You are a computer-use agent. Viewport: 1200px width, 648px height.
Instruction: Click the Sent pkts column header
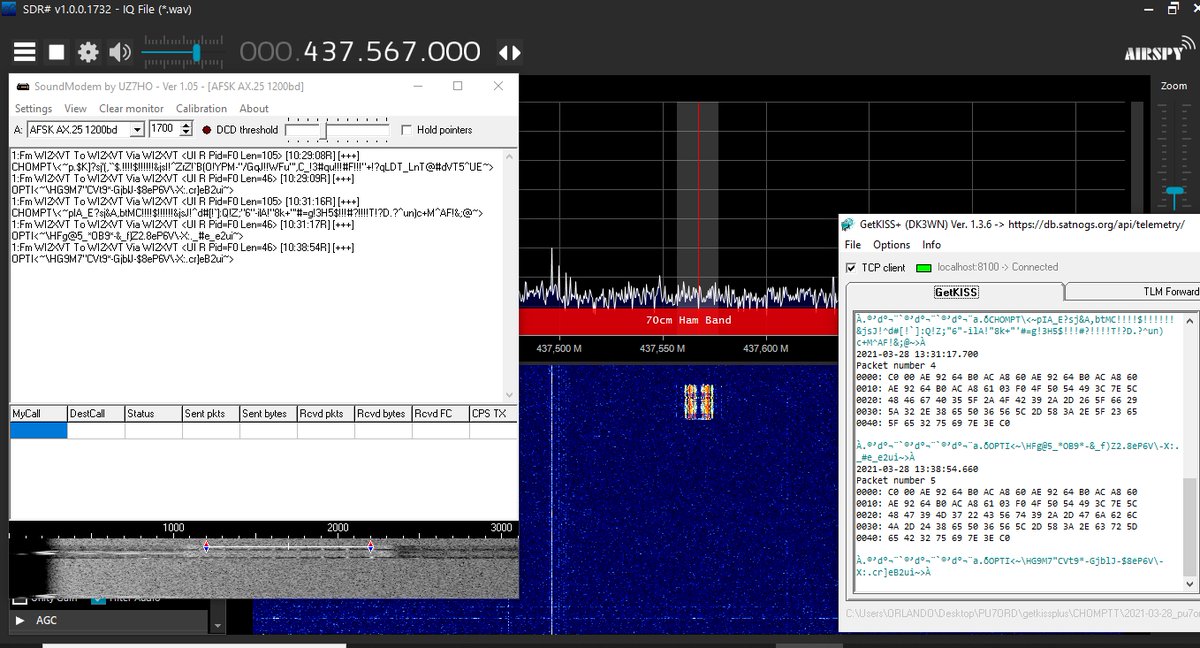[210, 413]
